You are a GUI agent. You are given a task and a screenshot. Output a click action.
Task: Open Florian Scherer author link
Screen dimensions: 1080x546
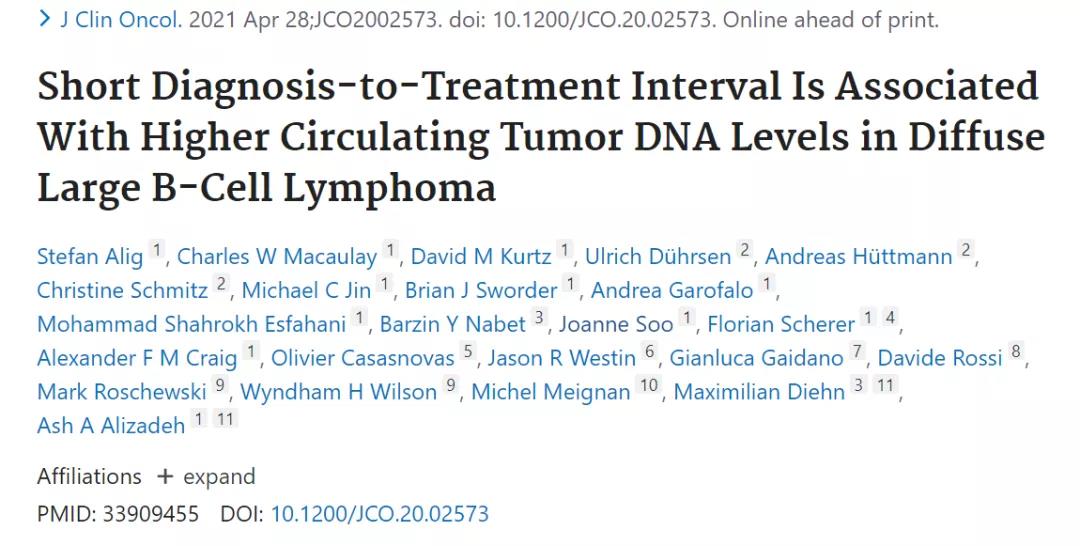[780, 324]
